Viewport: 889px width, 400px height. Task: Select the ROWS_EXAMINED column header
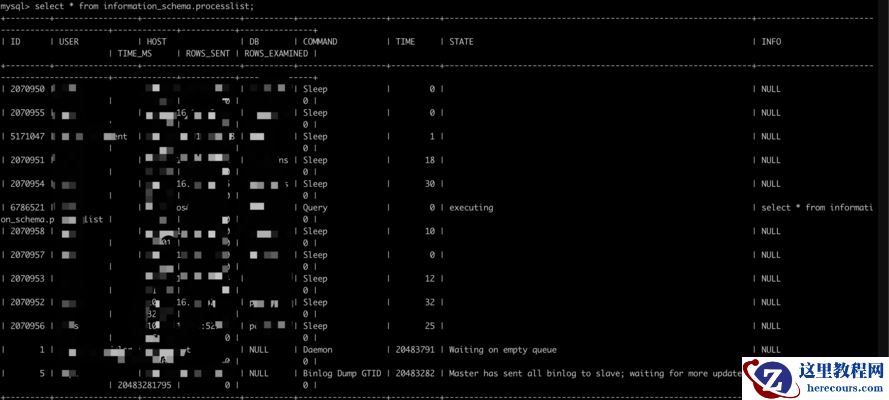coord(276,53)
